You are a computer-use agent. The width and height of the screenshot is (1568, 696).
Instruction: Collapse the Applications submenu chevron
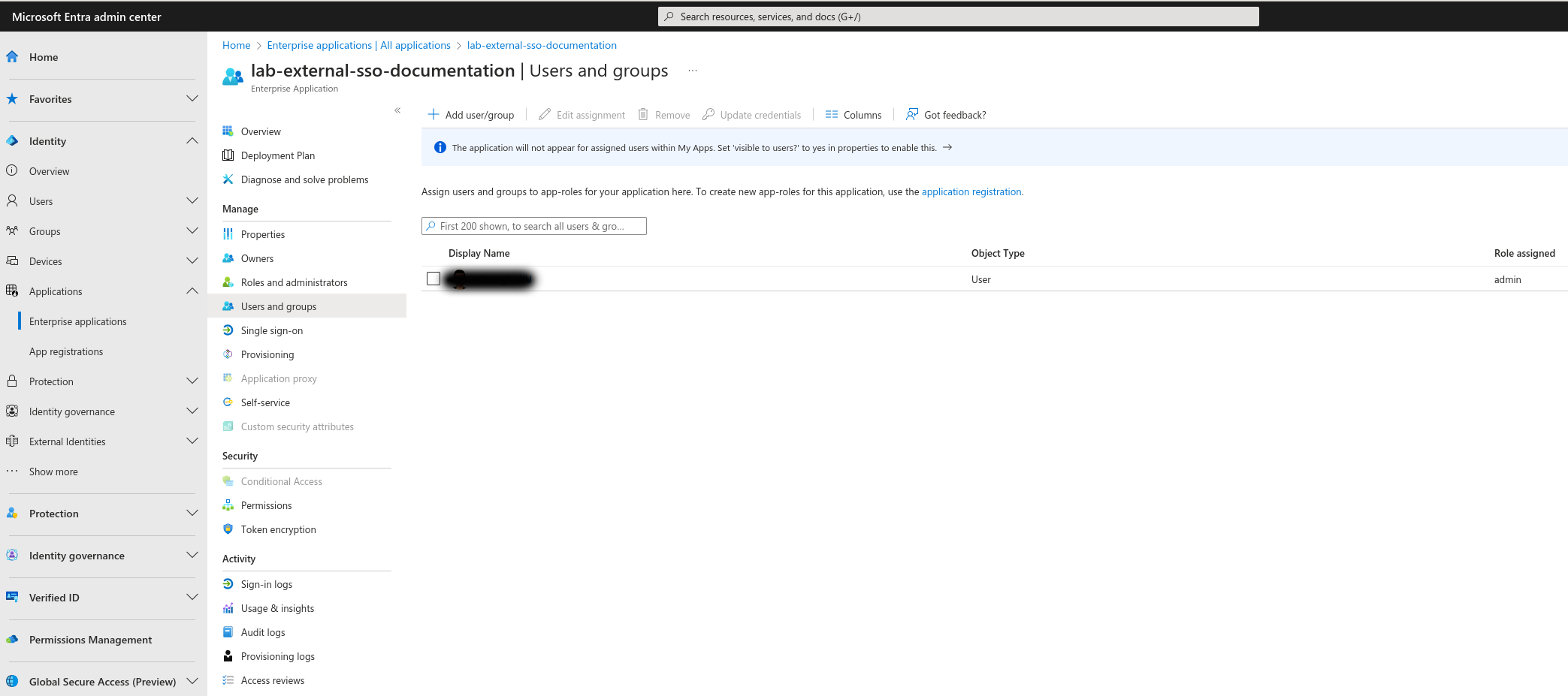tap(192, 291)
